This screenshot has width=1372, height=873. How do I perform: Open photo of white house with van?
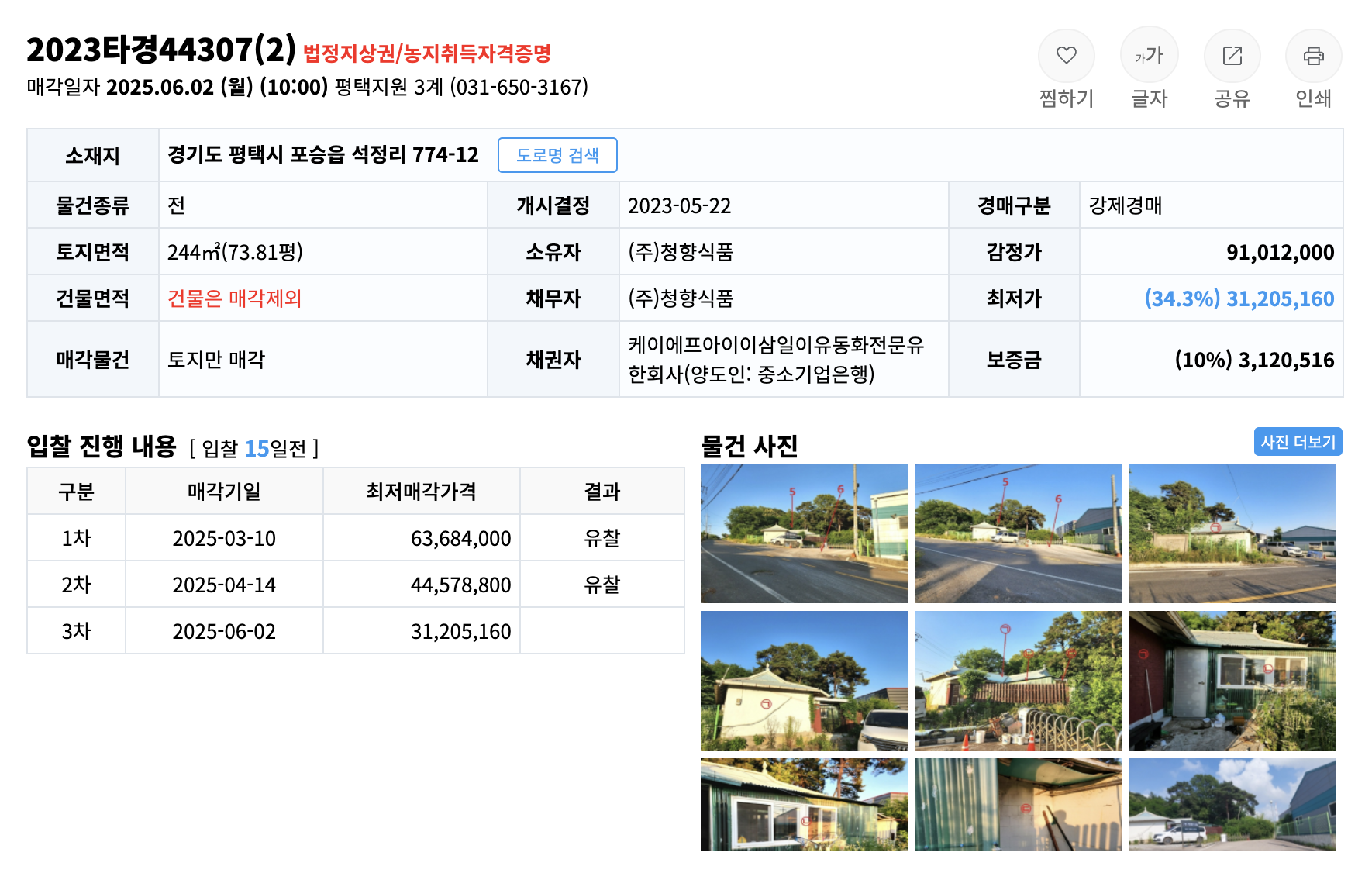(x=804, y=681)
